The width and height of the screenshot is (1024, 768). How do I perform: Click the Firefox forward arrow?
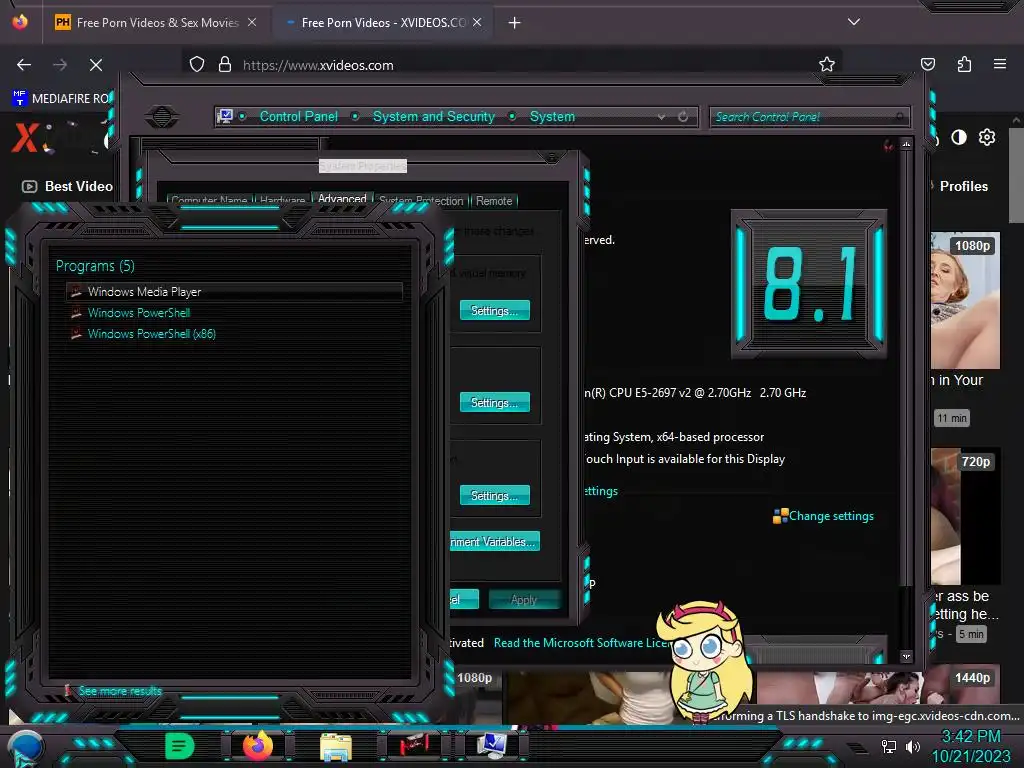tap(59, 65)
